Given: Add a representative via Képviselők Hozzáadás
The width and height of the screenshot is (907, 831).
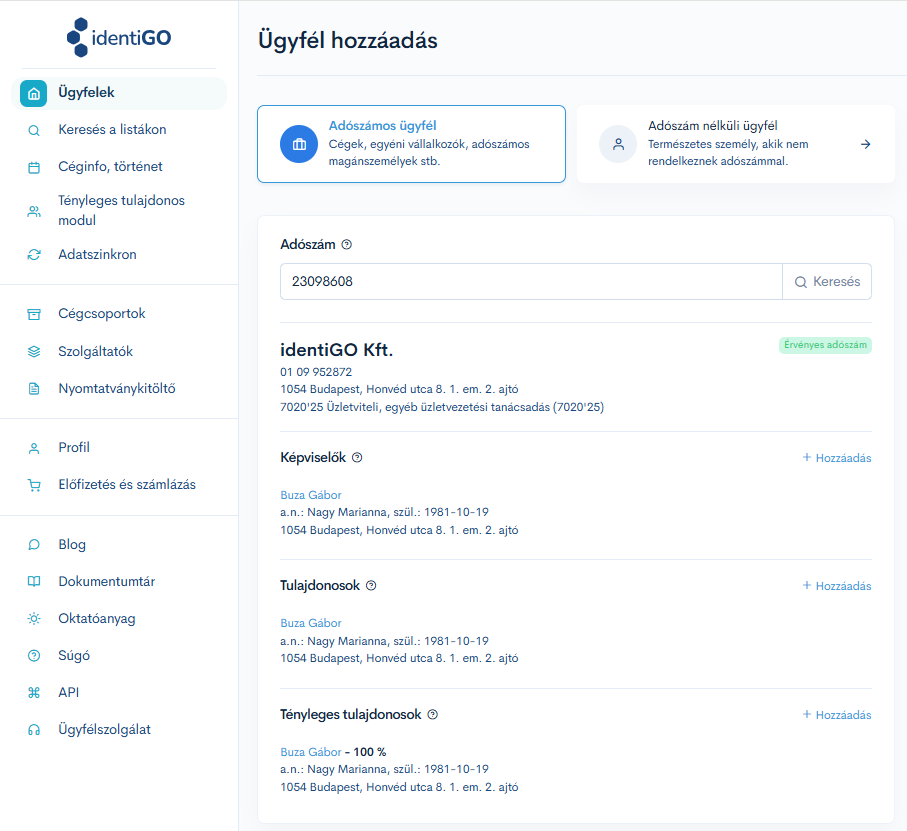Looking at the screenshot, I should tap(836, 458).
